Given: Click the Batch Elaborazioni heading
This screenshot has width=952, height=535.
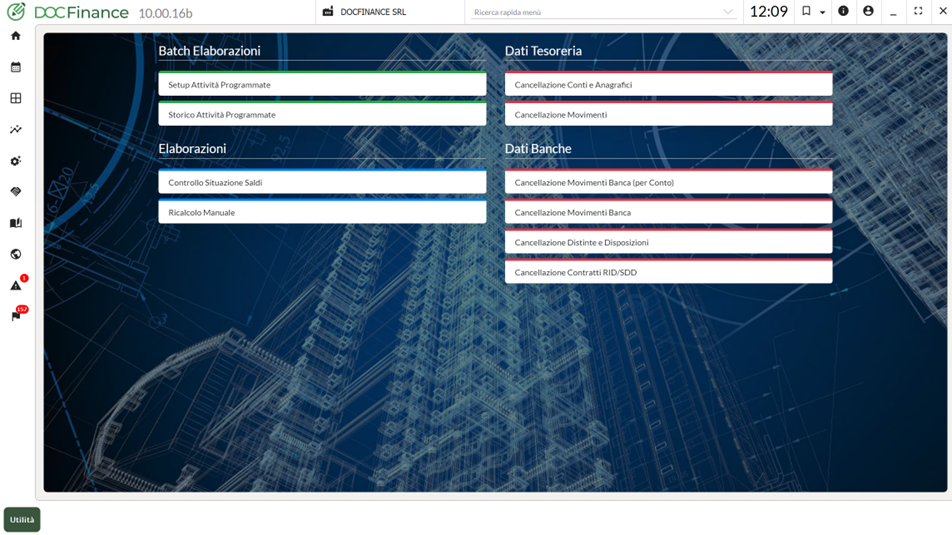Looking at the screenshot, I should click(209, 51).
